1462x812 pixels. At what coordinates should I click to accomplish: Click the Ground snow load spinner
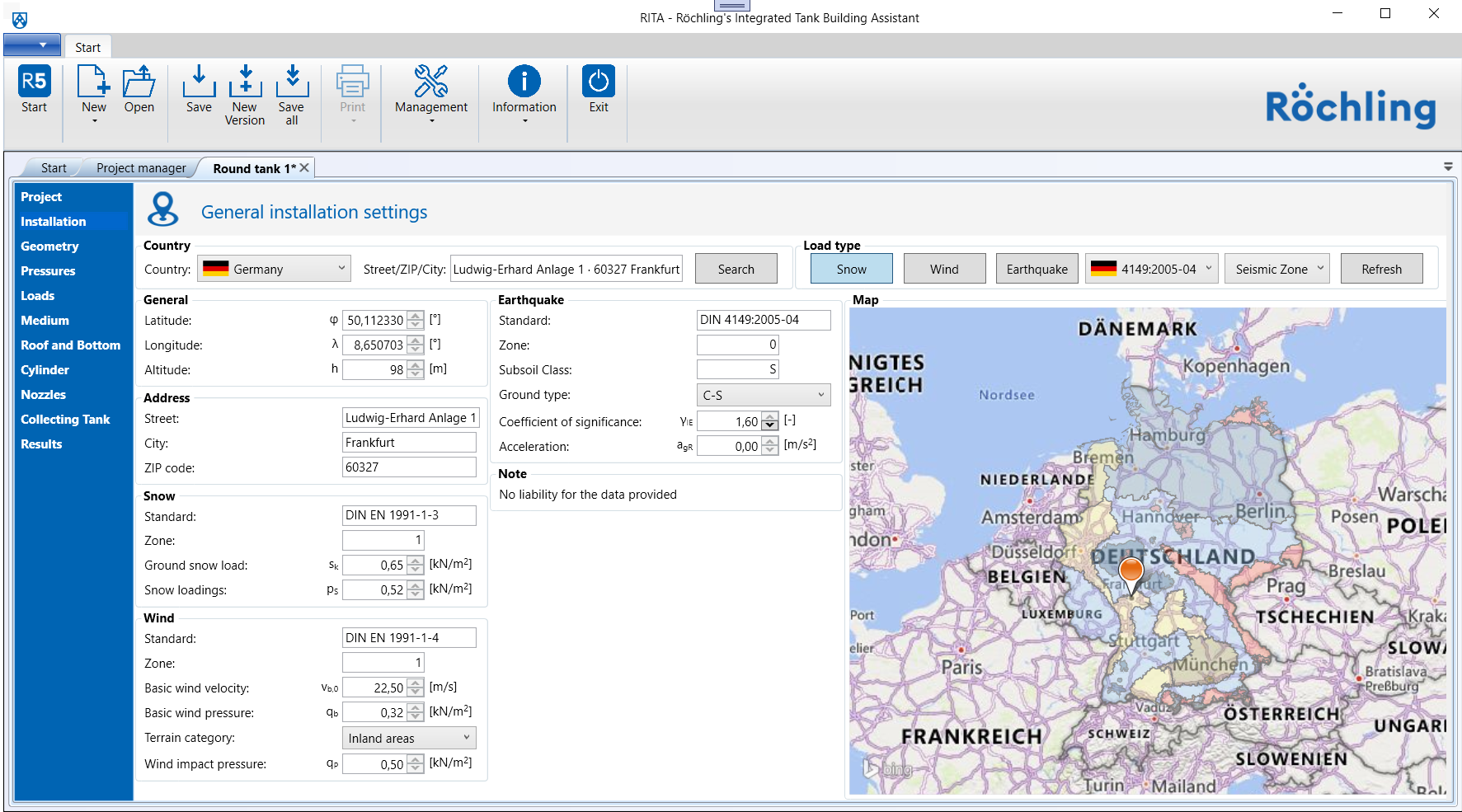coord(416,565)
